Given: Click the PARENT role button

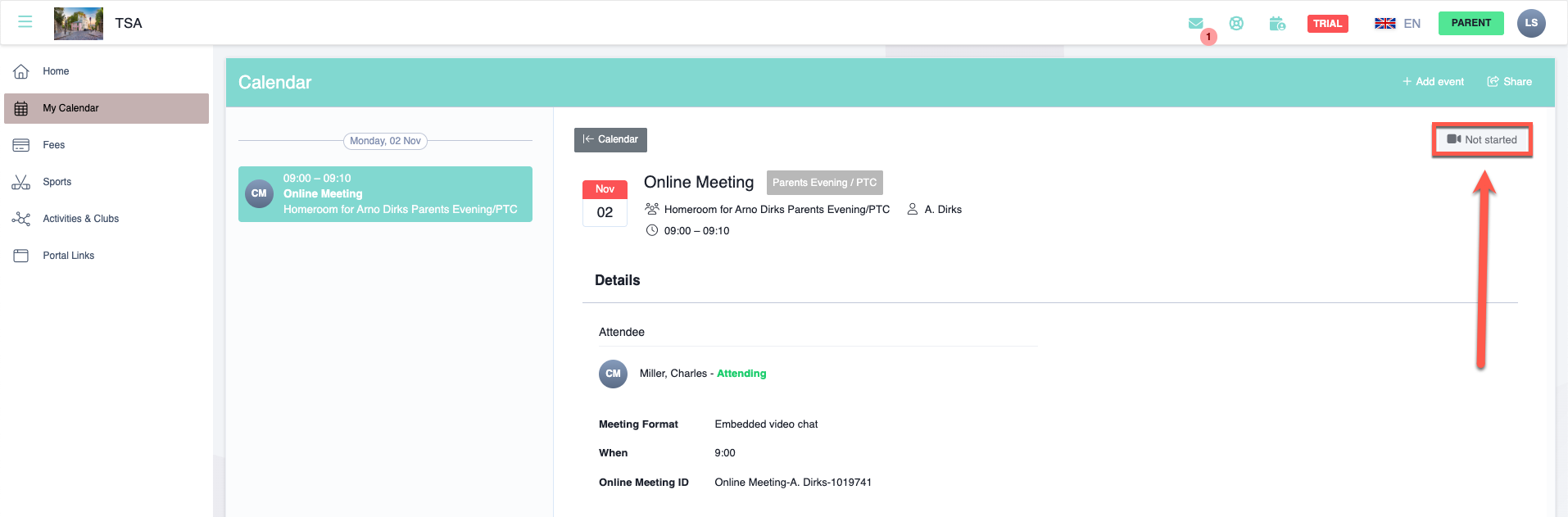Looking at the screenshot, I should coord(1471,23).
